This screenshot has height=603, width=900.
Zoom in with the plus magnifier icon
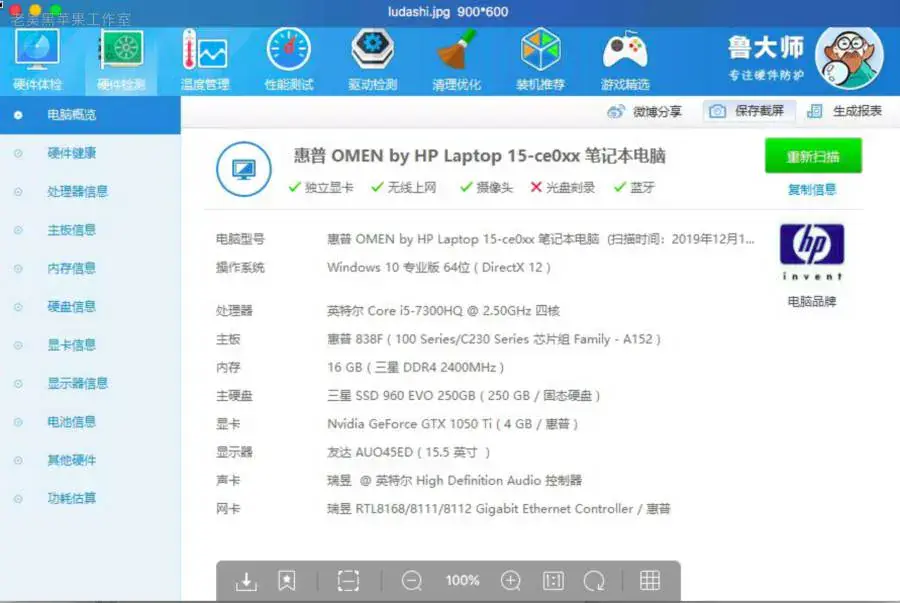click(x=510, y=581)
